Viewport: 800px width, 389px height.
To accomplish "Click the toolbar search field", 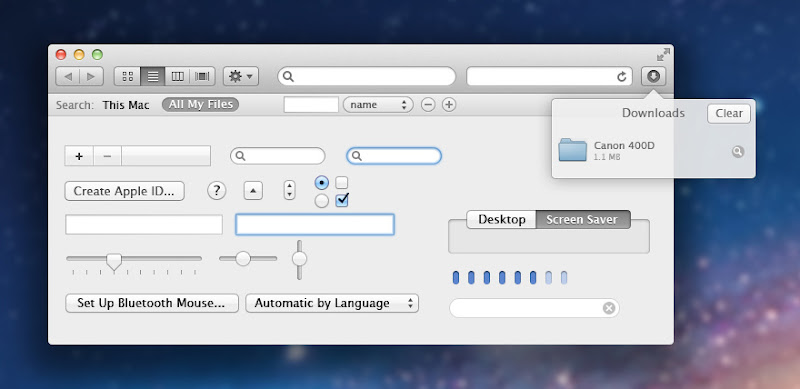I will [366, 77].
